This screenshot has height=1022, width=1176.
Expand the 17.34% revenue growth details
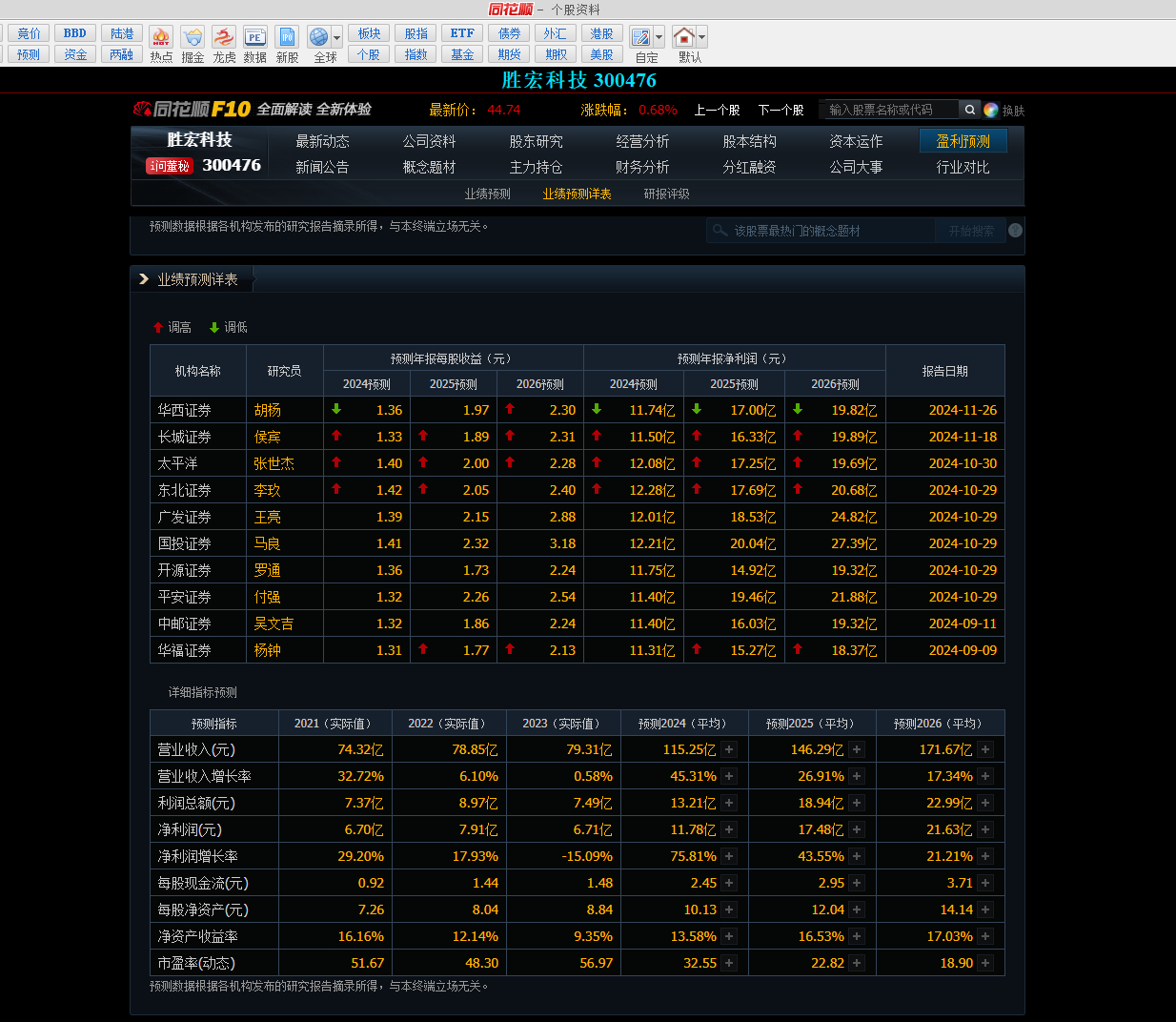[x=985, y=776]
